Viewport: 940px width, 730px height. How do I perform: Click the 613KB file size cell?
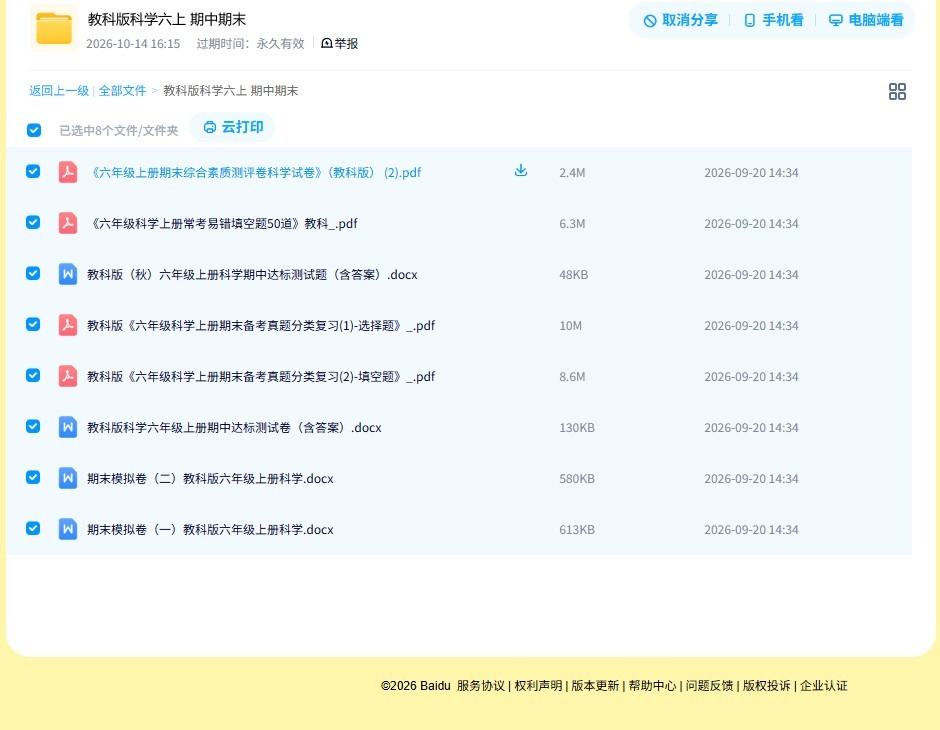click(577, 529)
